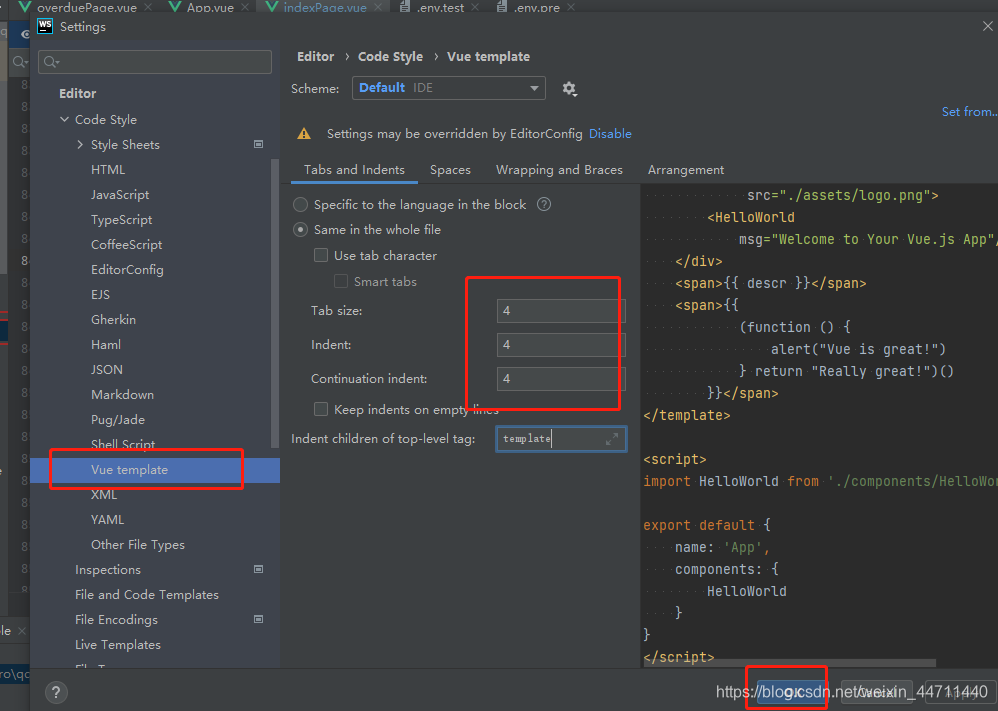Select EditorConfig in the settings tree
Screen dimensions: 998x711
coord(127,269)
